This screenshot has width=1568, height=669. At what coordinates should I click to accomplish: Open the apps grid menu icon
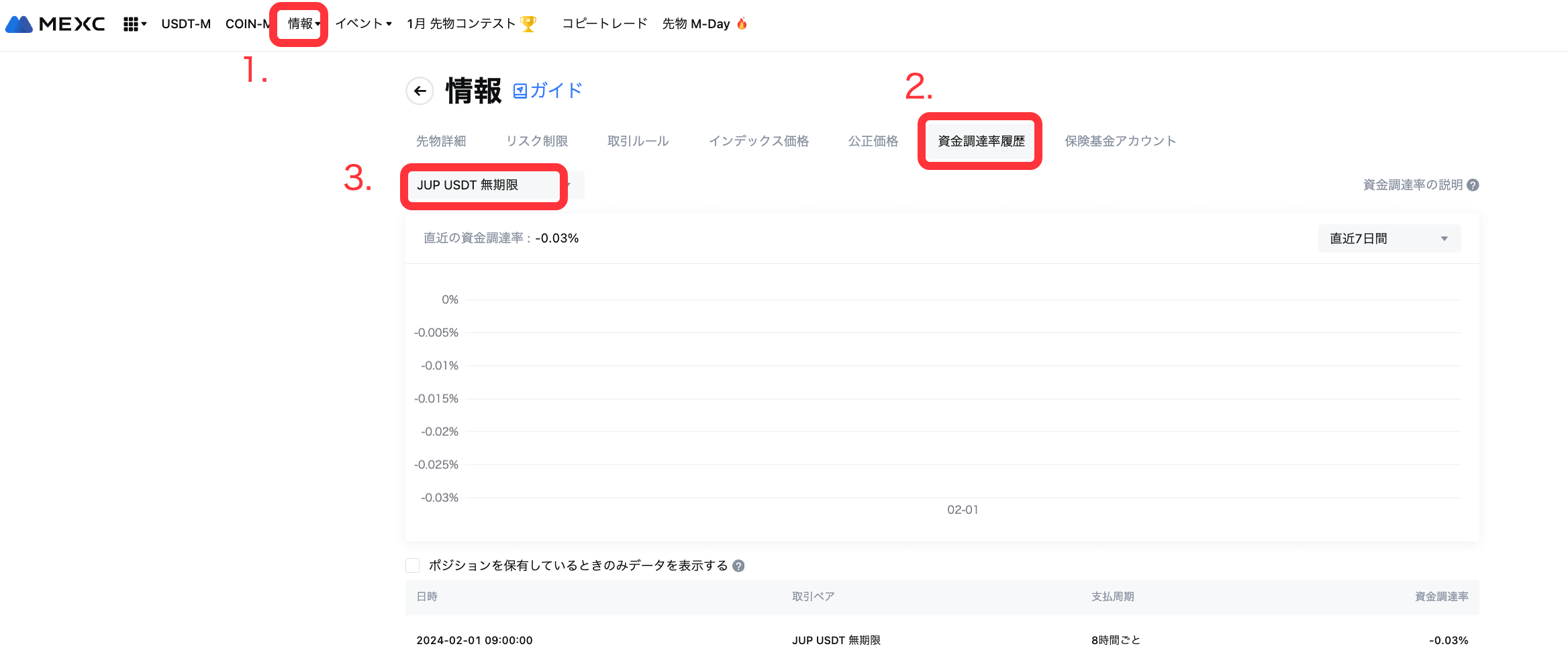click(x=131, y=24)
